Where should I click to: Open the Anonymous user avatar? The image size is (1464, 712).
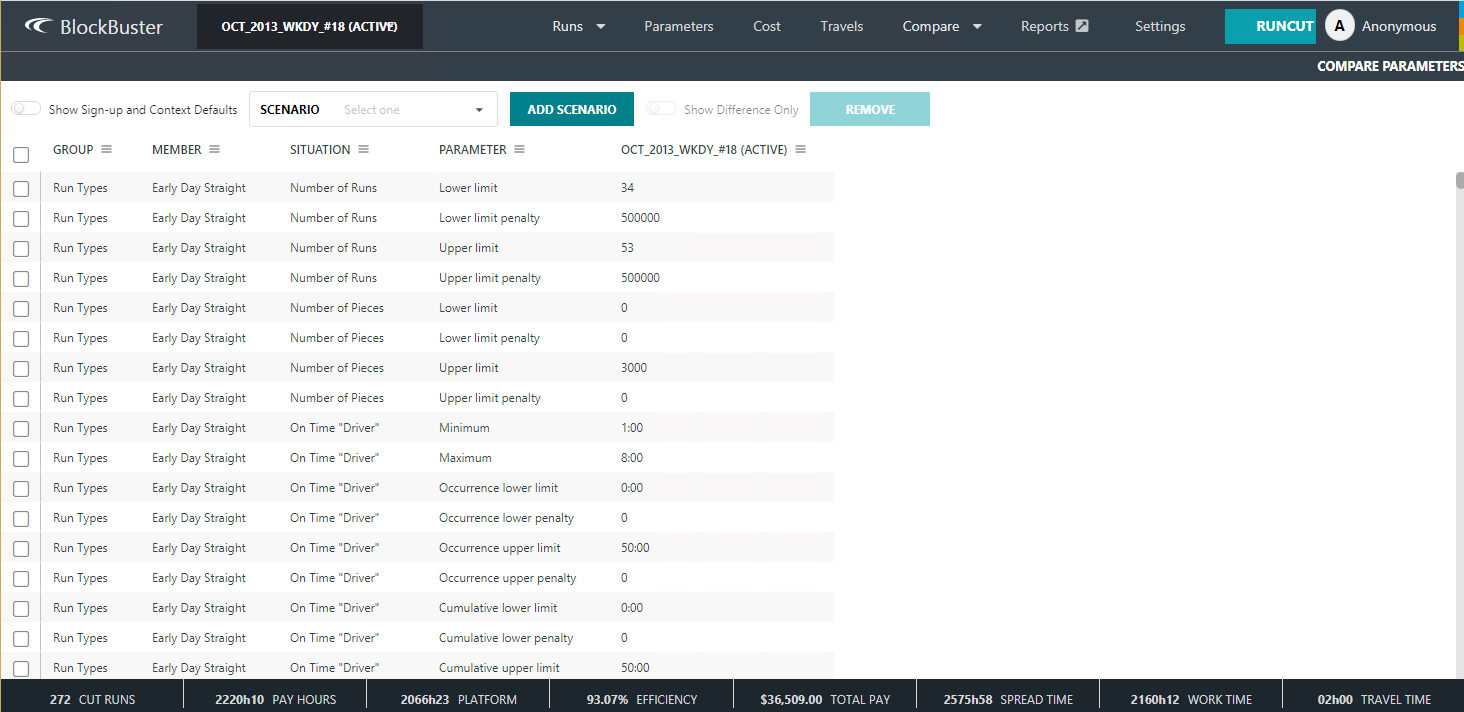coord(1339,25)
